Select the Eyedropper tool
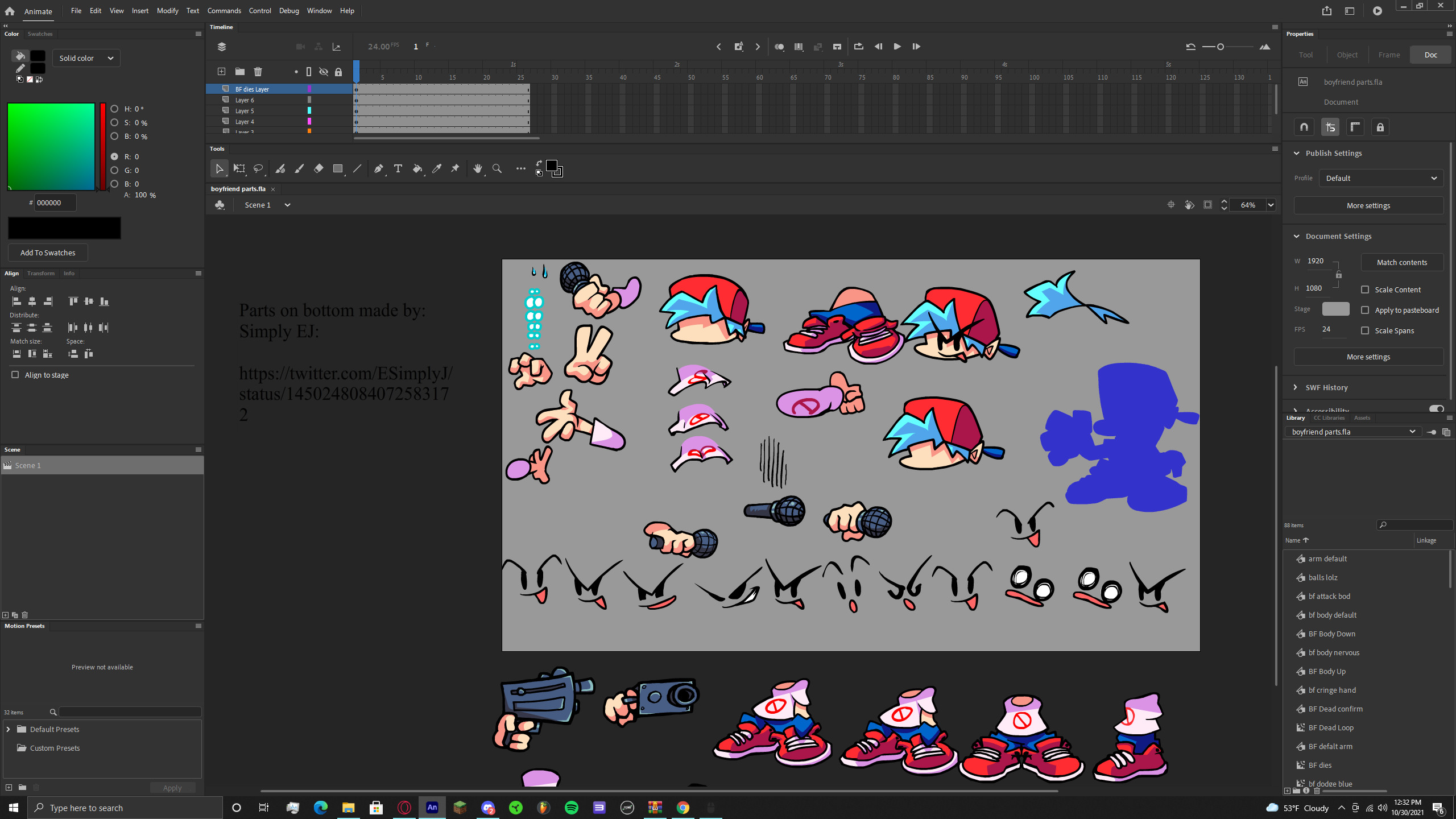The width and height of the screenshot is (1456, 819). point(437,168)
